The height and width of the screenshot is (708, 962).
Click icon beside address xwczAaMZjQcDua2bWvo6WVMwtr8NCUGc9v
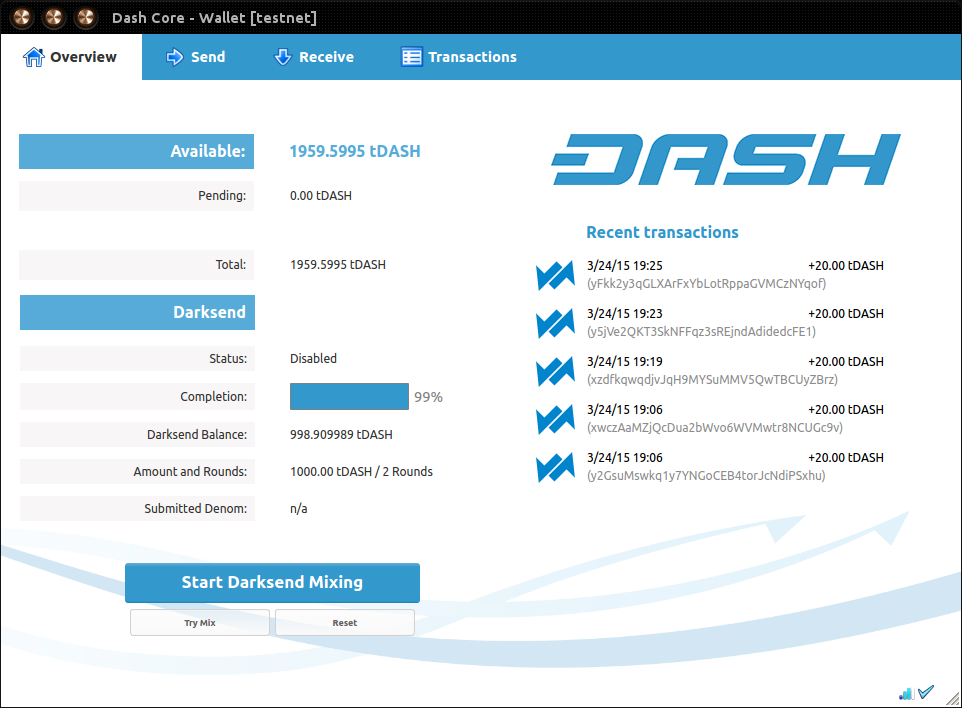pos(555,419)
